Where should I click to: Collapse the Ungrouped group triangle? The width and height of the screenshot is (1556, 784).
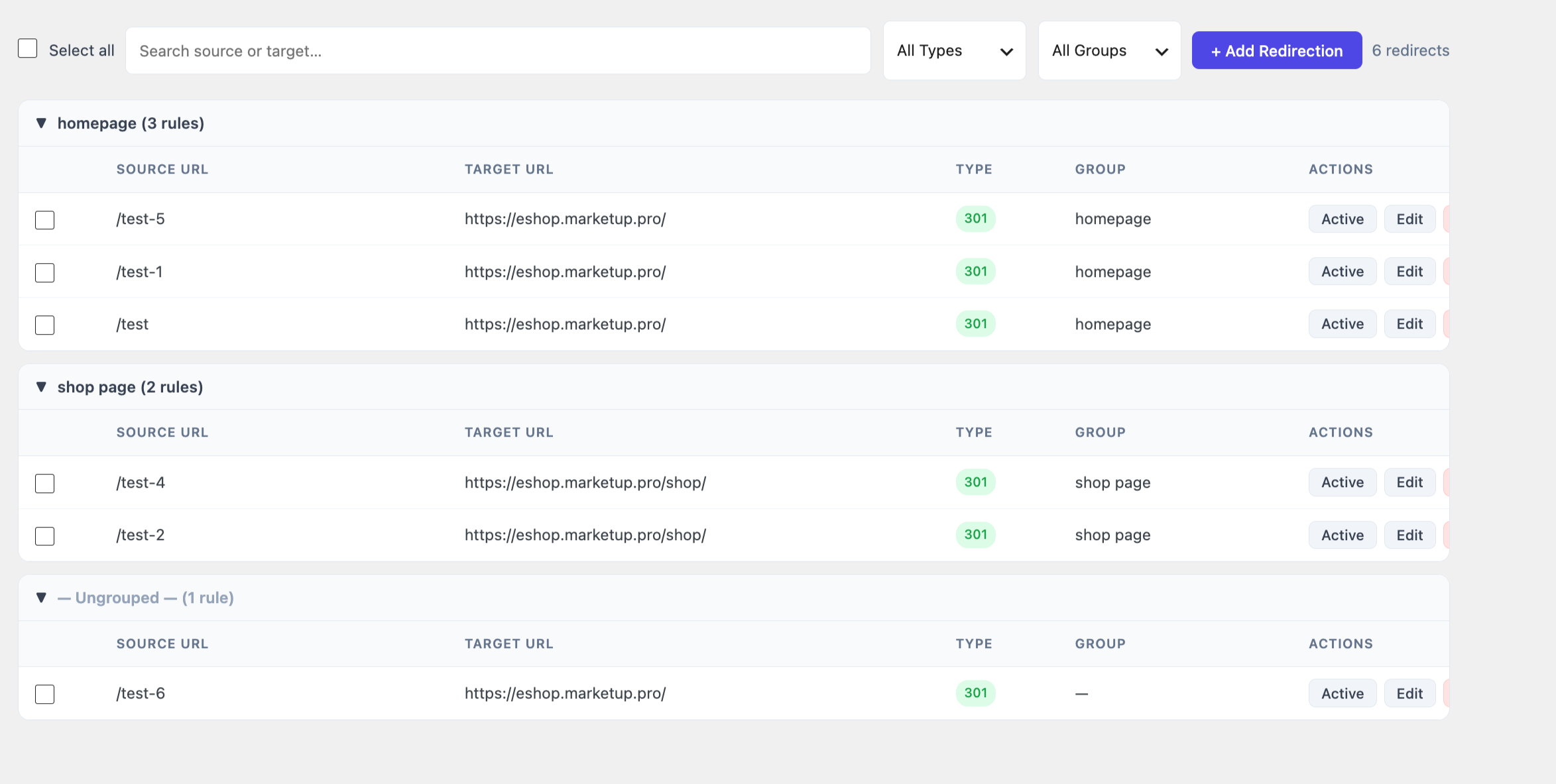click(41, 598)
